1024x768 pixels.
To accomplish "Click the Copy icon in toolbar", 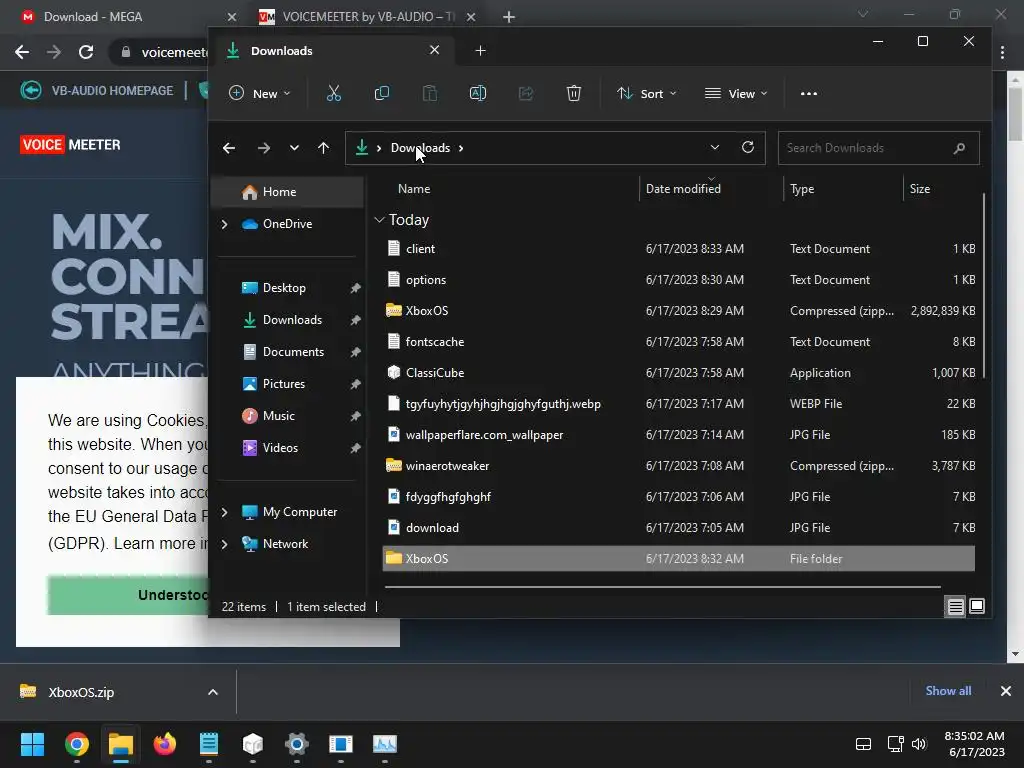I will (x=381, y=93).
